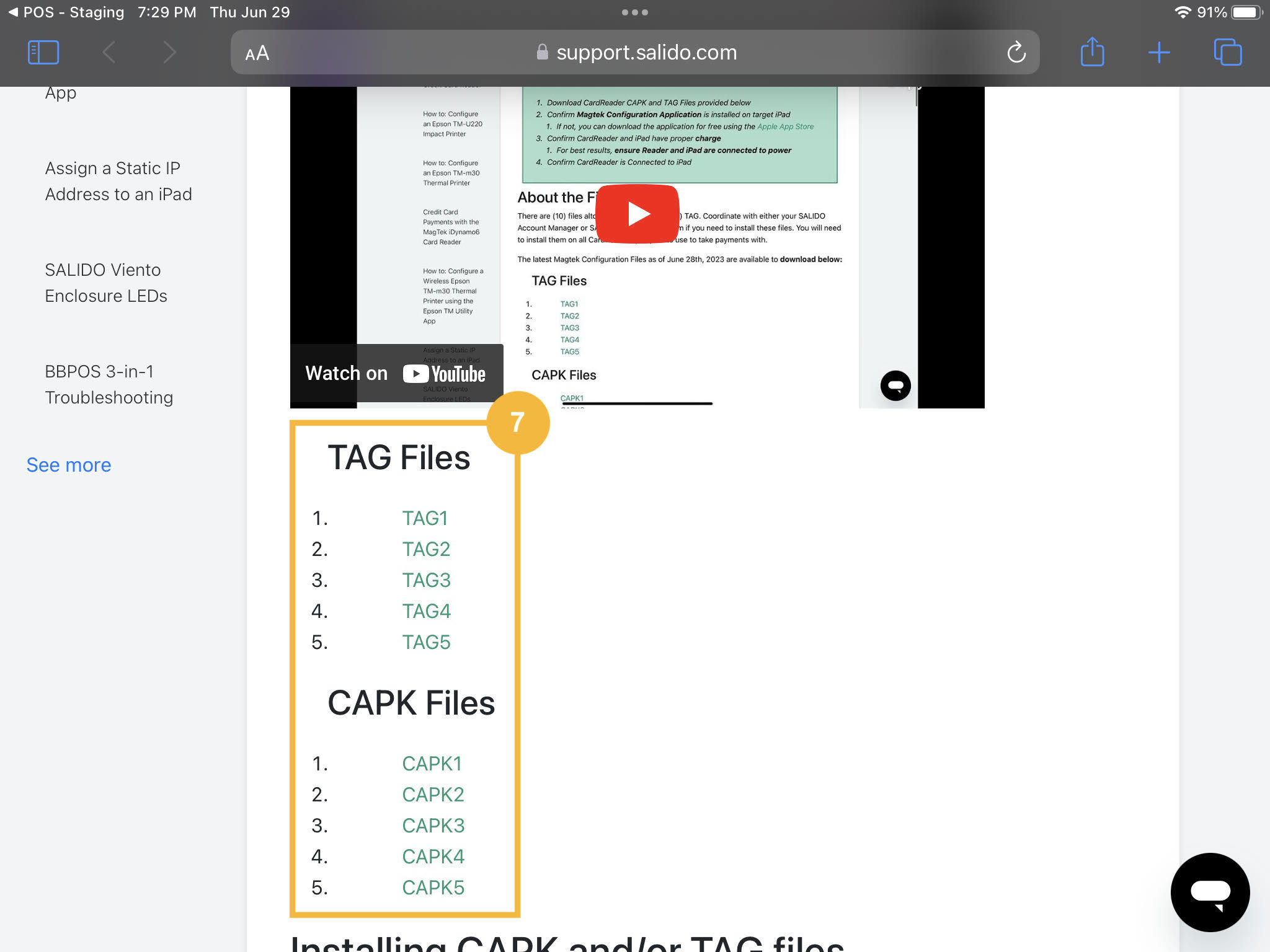Viewport: 1270px width, 952px height.
Task: Select the TAG Files heading
Action: coord(399,457)
